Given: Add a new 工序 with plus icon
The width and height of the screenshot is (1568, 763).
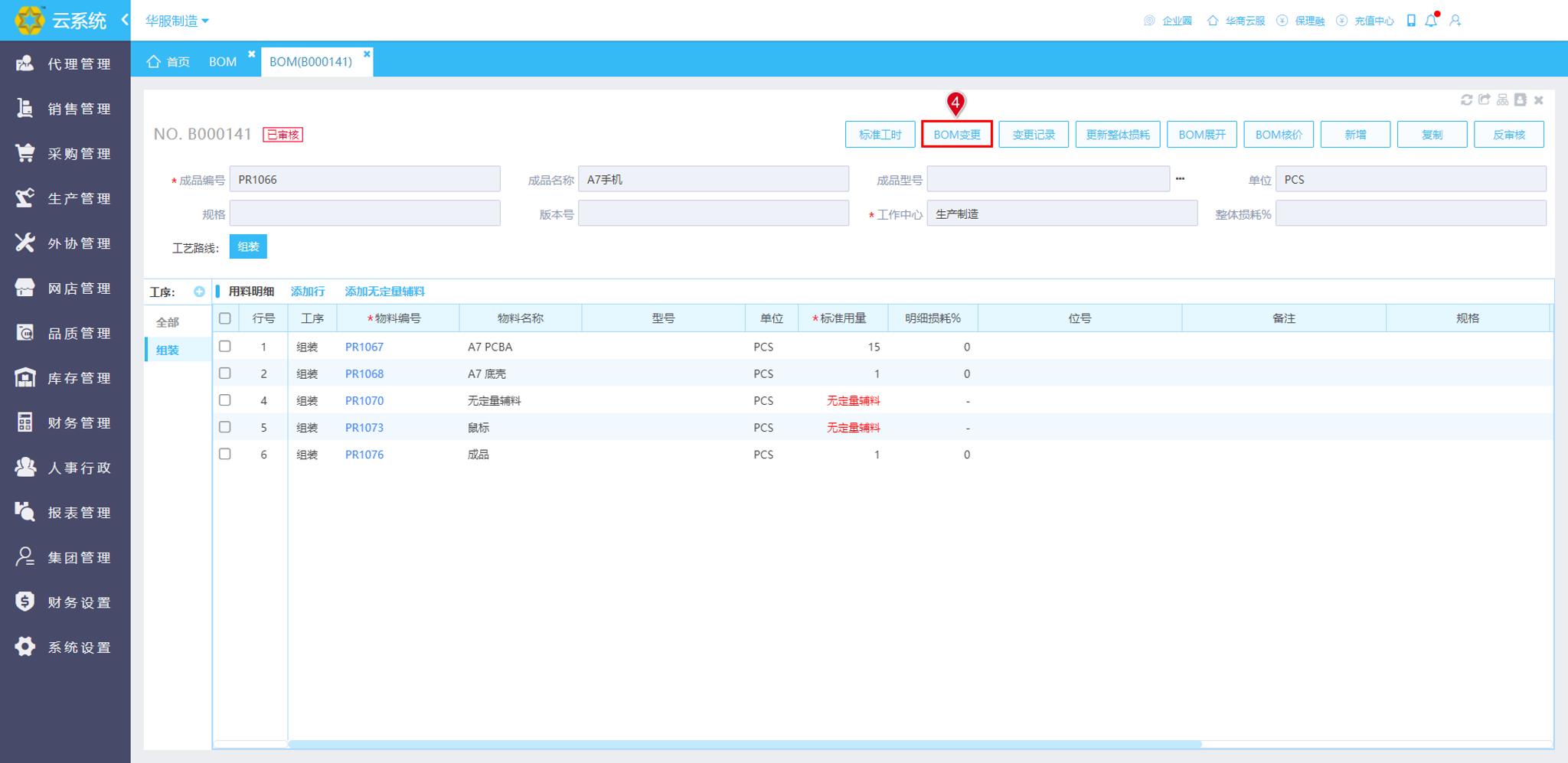Looking at the screenshot, I should pyautogui.click(x=199, y=292).
